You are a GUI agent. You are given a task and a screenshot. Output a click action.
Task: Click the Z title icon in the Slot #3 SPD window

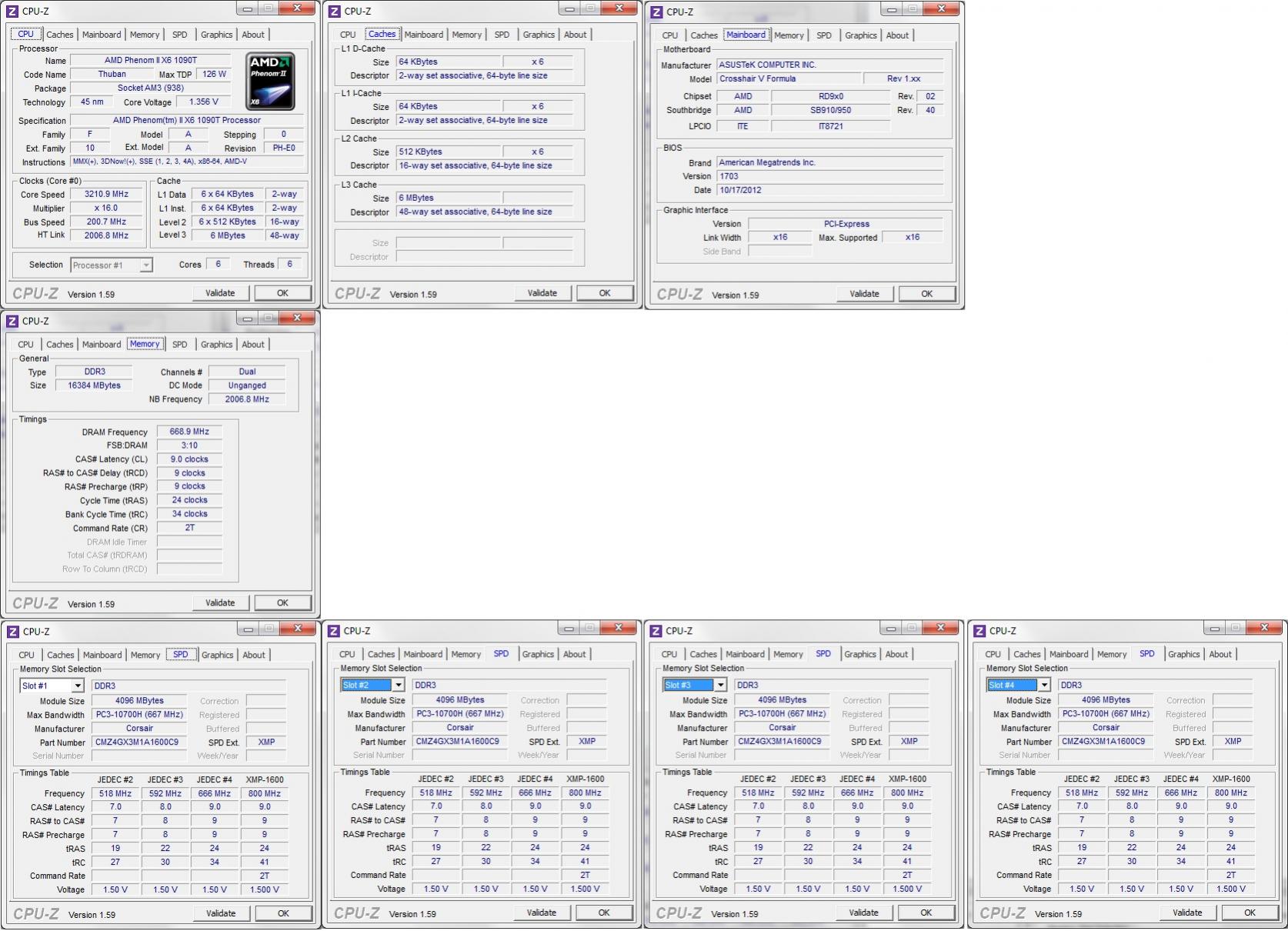click(656, 630)
